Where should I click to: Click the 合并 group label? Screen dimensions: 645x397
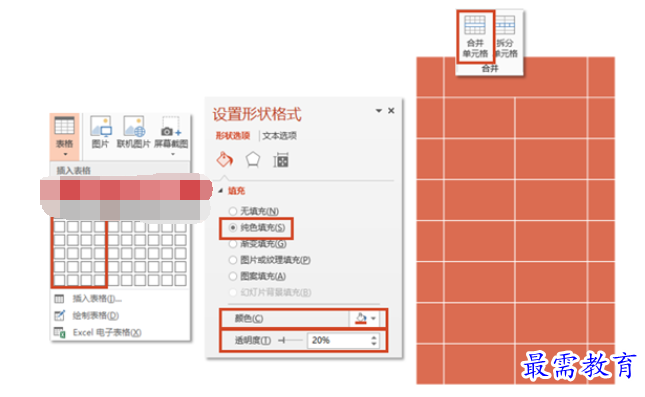click(x=490, y=68)
